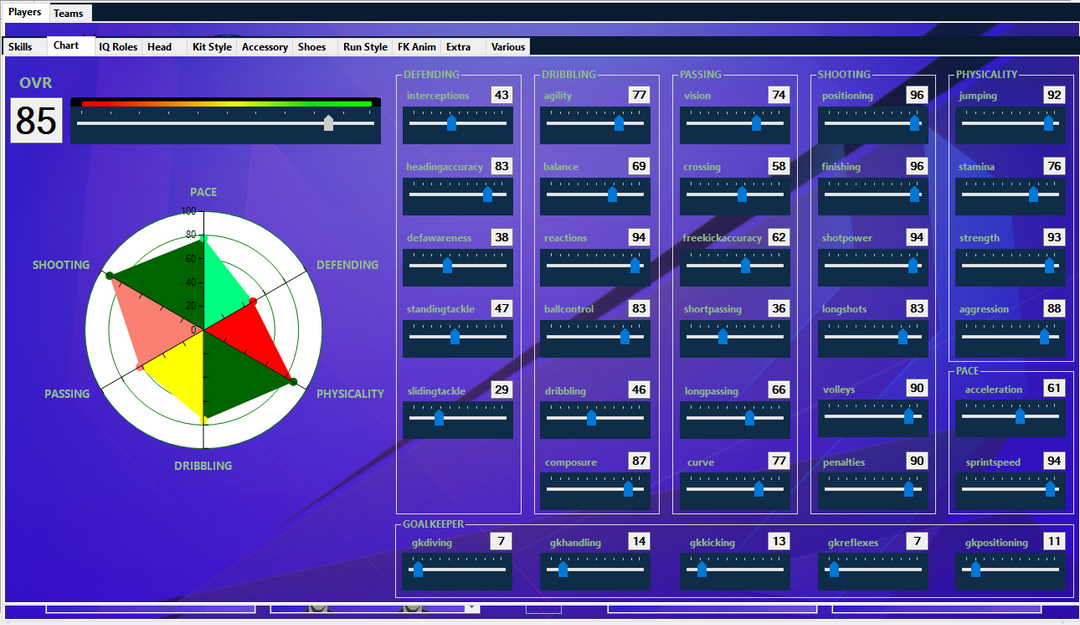Viewport: 1080px width, 625px height.
Task: Click the gkpositioning value field
Action: [1054, 541]
